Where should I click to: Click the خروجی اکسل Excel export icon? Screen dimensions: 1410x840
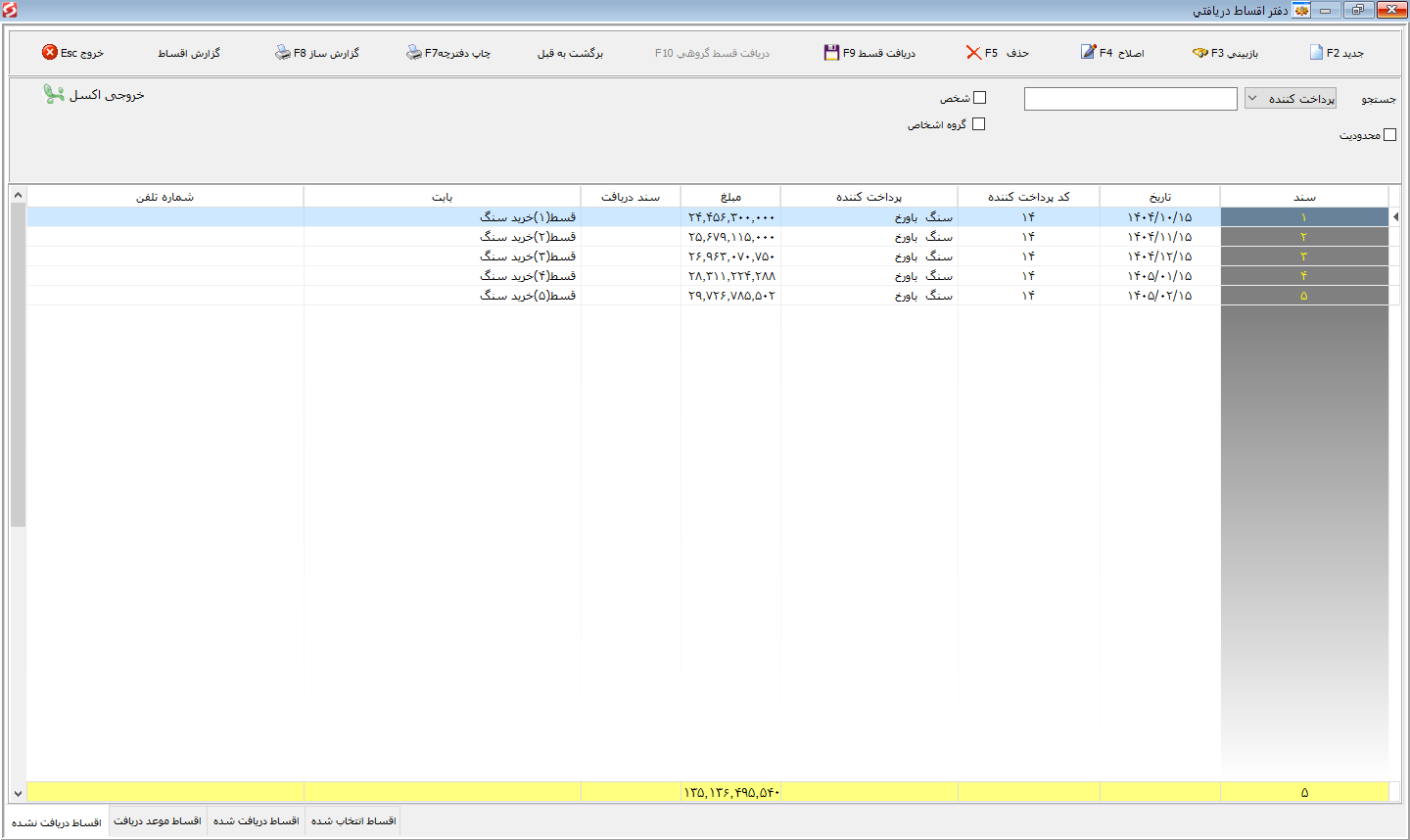click(54, 94)
